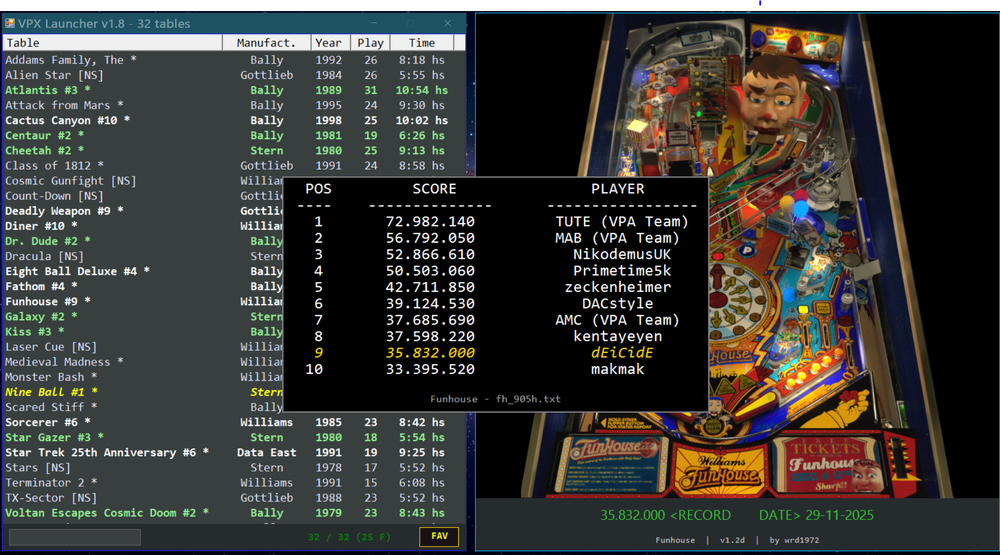Select Voltan Escapes Cosmic Doom #2 row
Image resolution: width=1000 pixels, height=555 pixels.
pos(234,513)
